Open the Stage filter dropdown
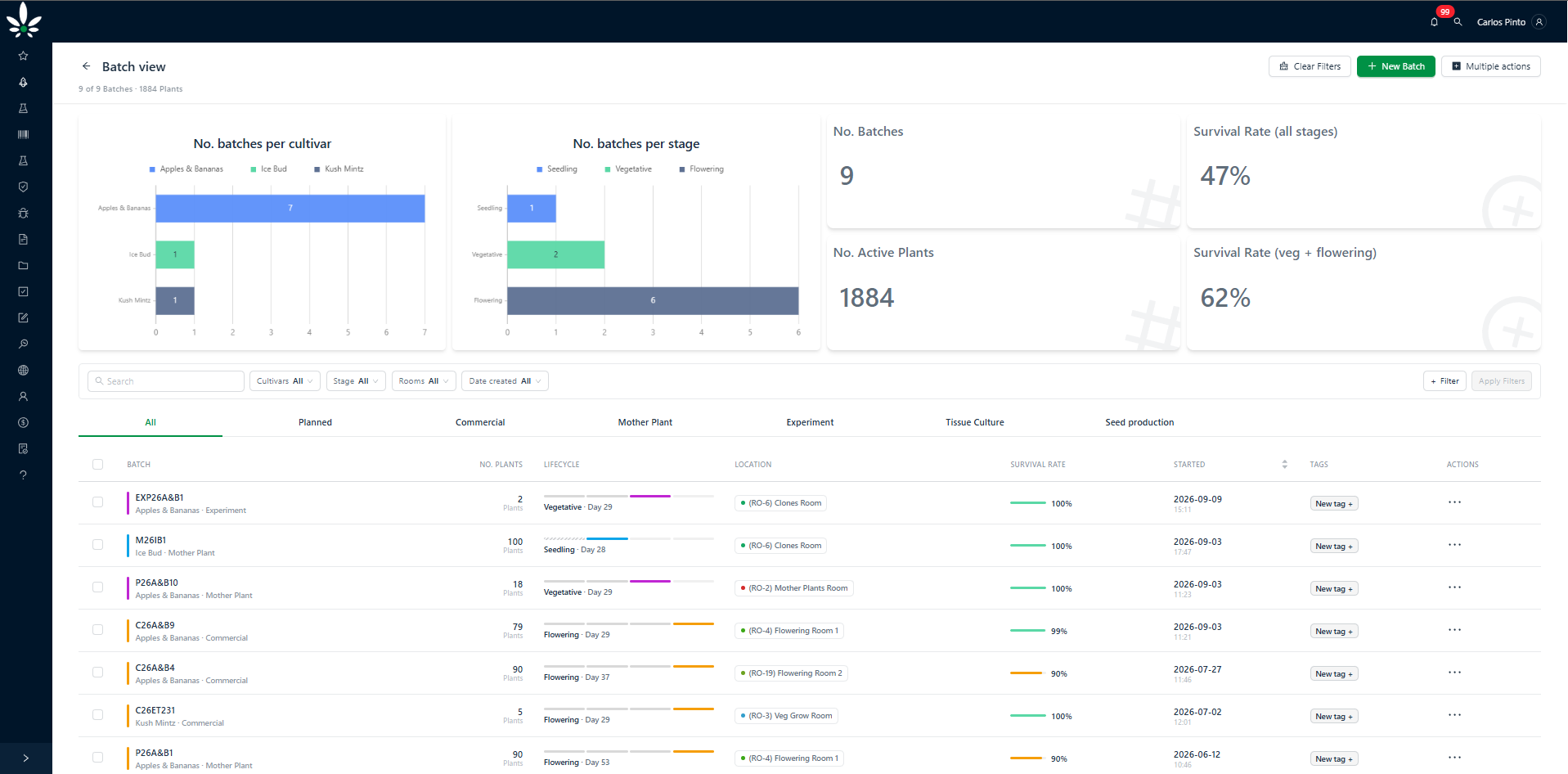The width and height of the screenshot is (1568, 774). tap(356, 381)
